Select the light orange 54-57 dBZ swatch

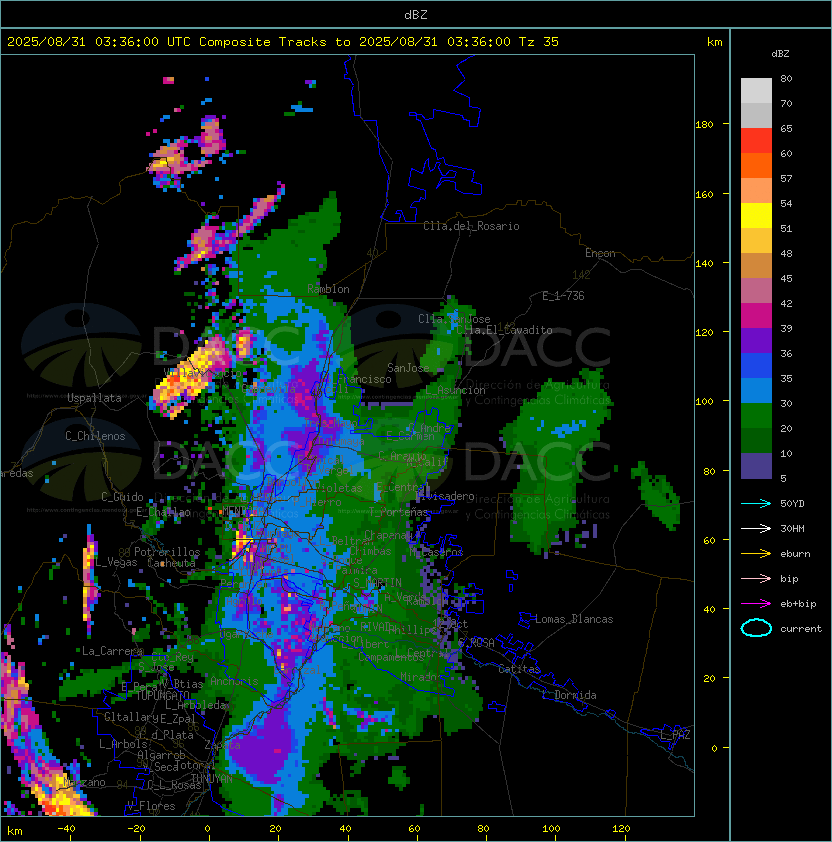[x=756, y=191]
